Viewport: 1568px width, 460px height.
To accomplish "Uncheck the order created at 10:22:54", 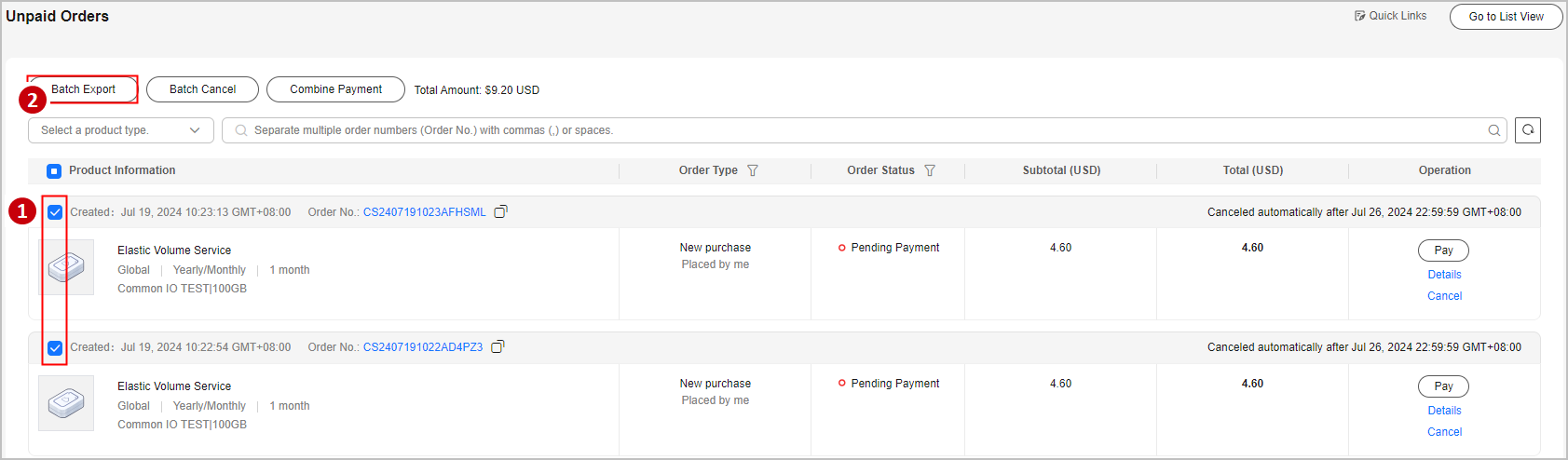I will [55, 347].
